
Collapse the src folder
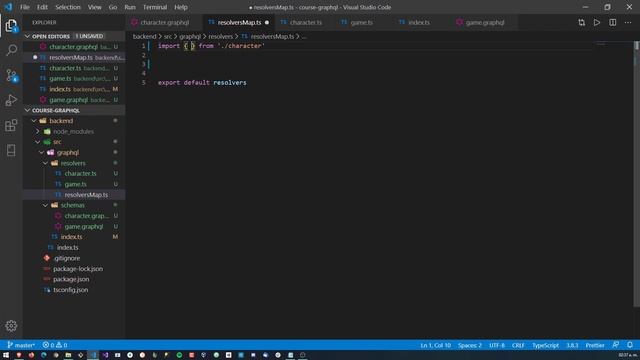pyautogui.click(x=38, y=142)
